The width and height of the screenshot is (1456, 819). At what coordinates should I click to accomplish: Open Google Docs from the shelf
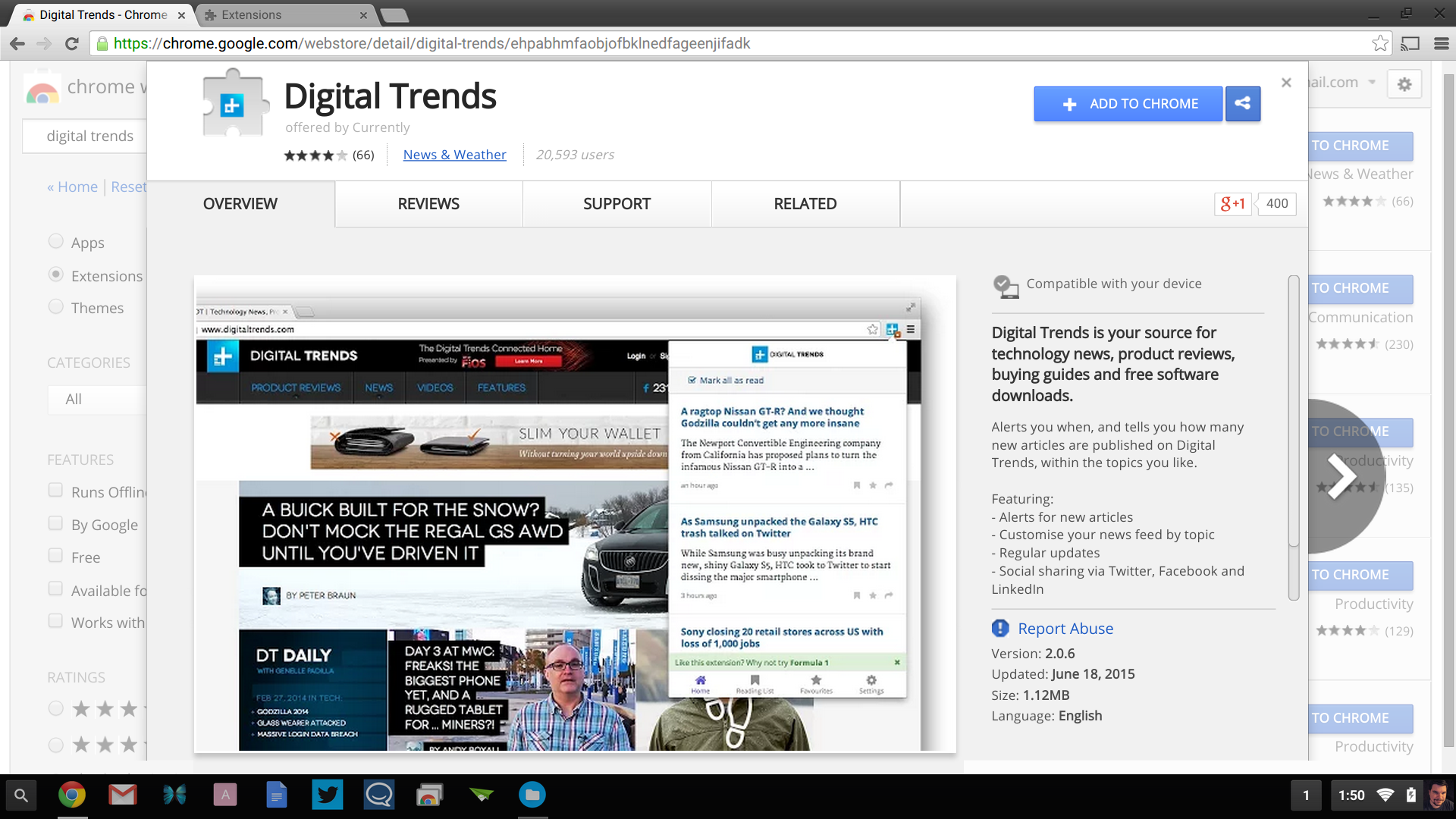(277, 795)
